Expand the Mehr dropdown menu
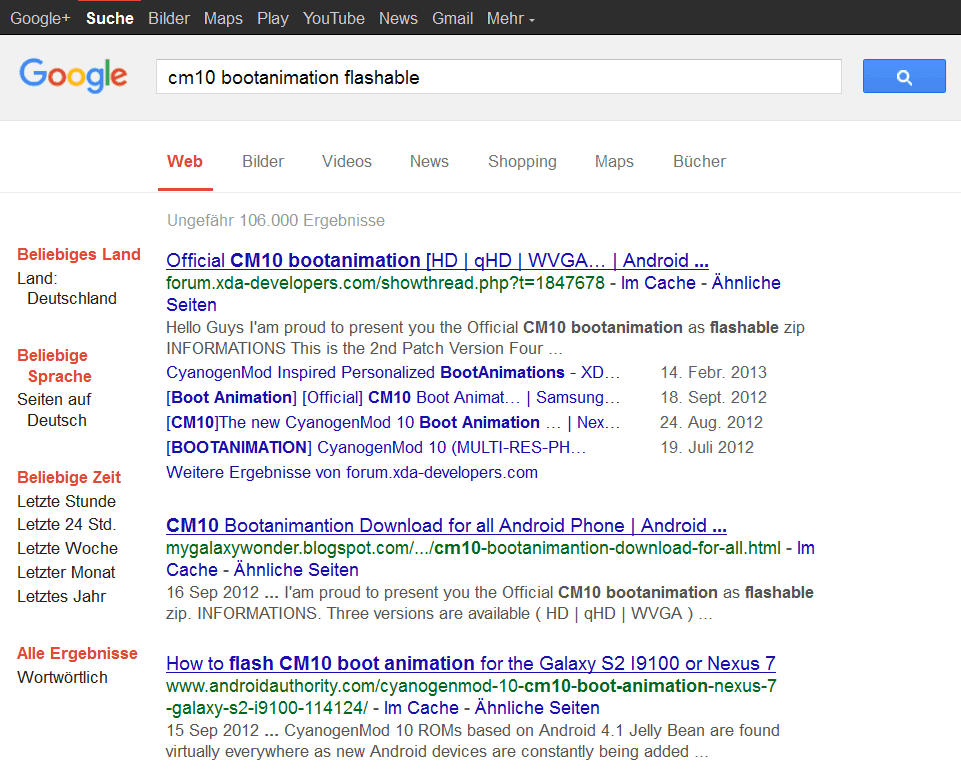This screenshot has width=961, height=783. point(511,18)
